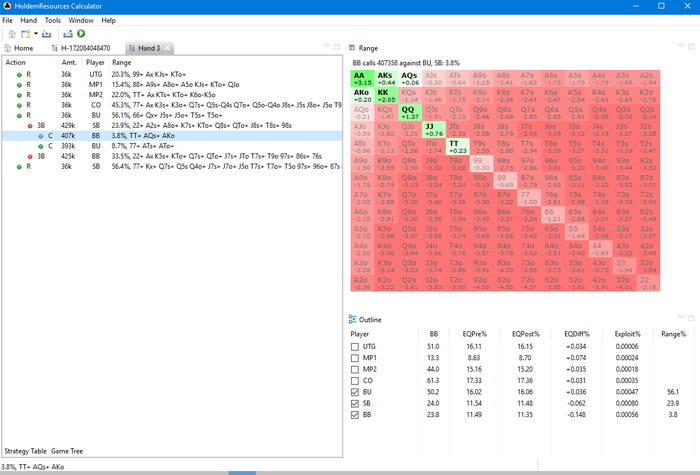Click the HoldemResources app icon in title bar
Screen dimensions: 700x475
pos(7,6)
